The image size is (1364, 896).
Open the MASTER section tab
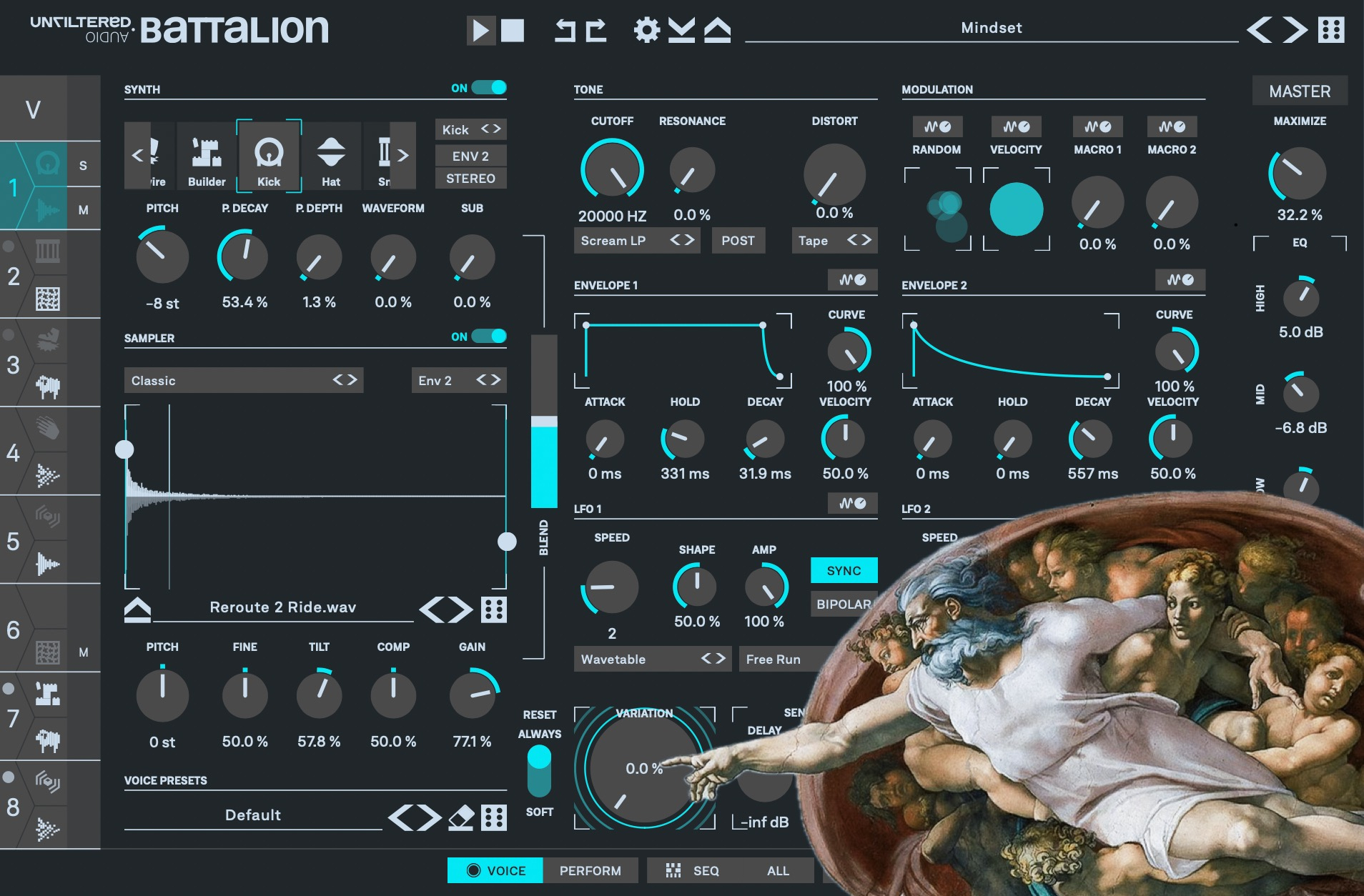(1300, 91)
